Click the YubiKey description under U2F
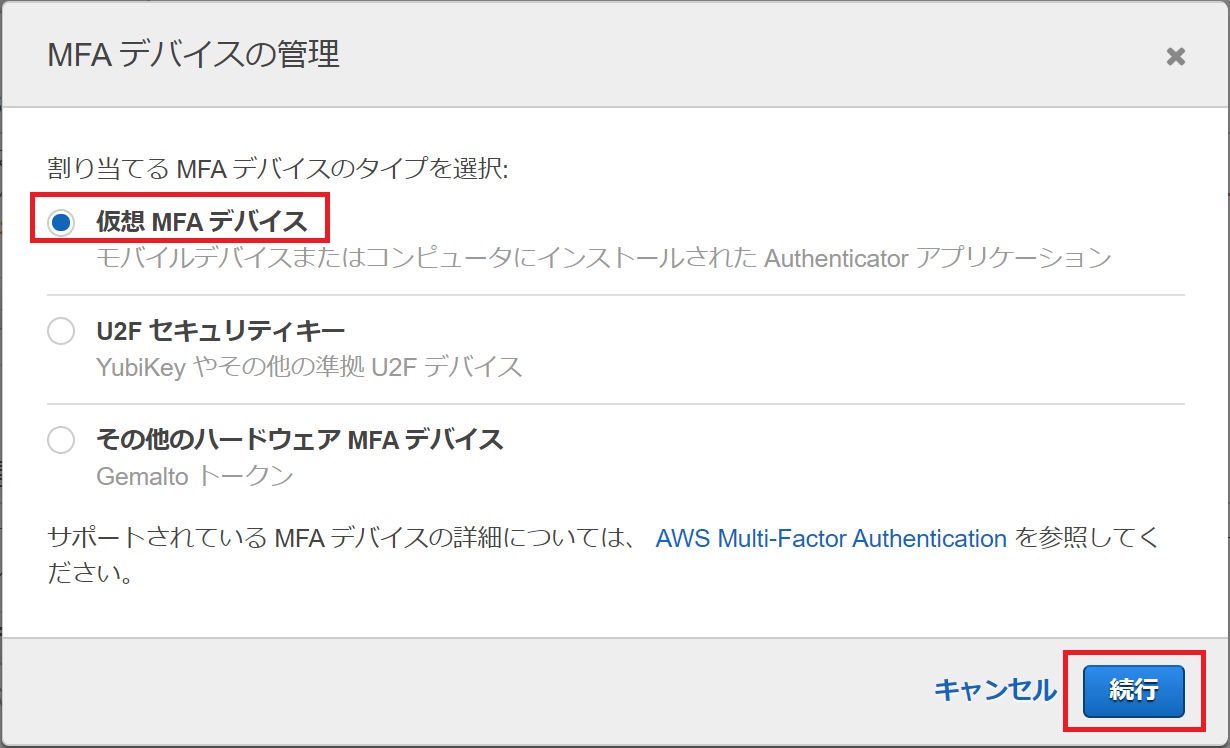 [141, 367]
